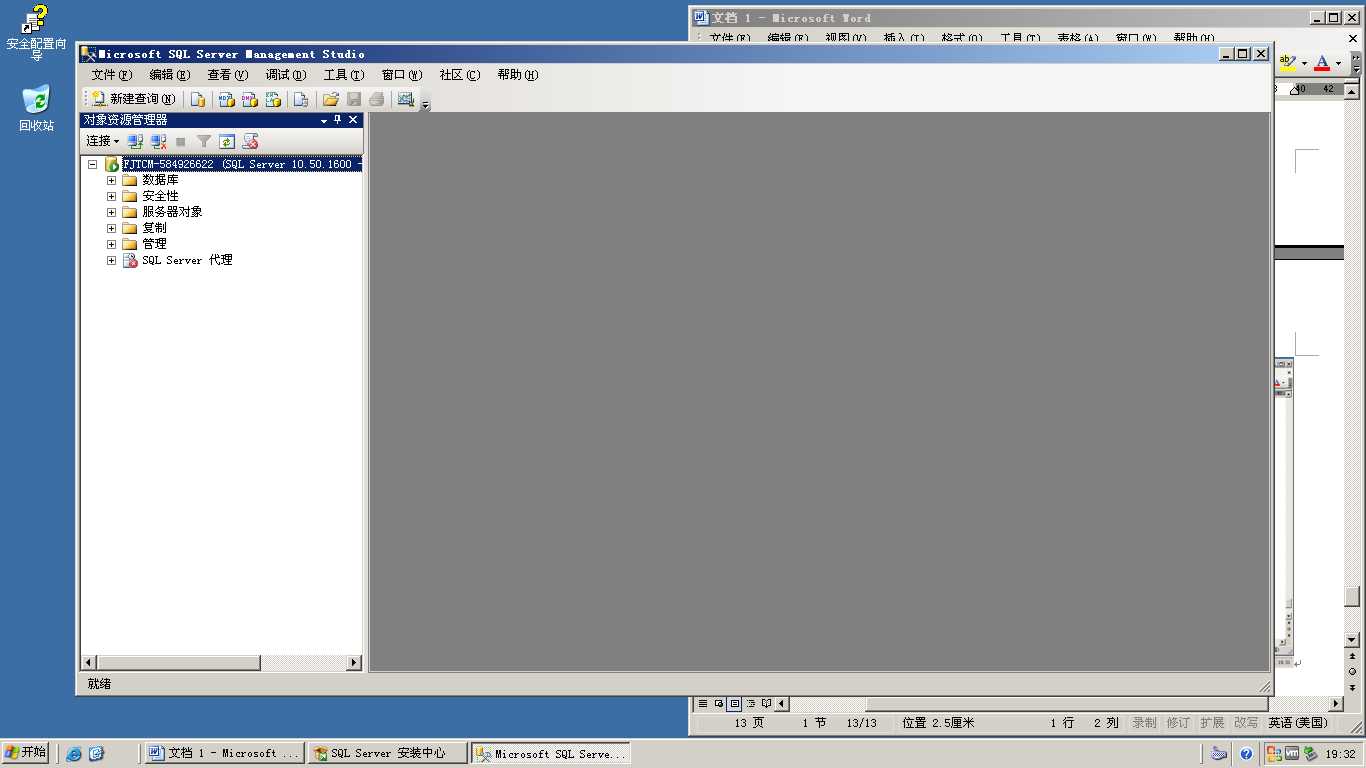Click Object Explorer horizontal scrollbar left arrow

point(88,663)
